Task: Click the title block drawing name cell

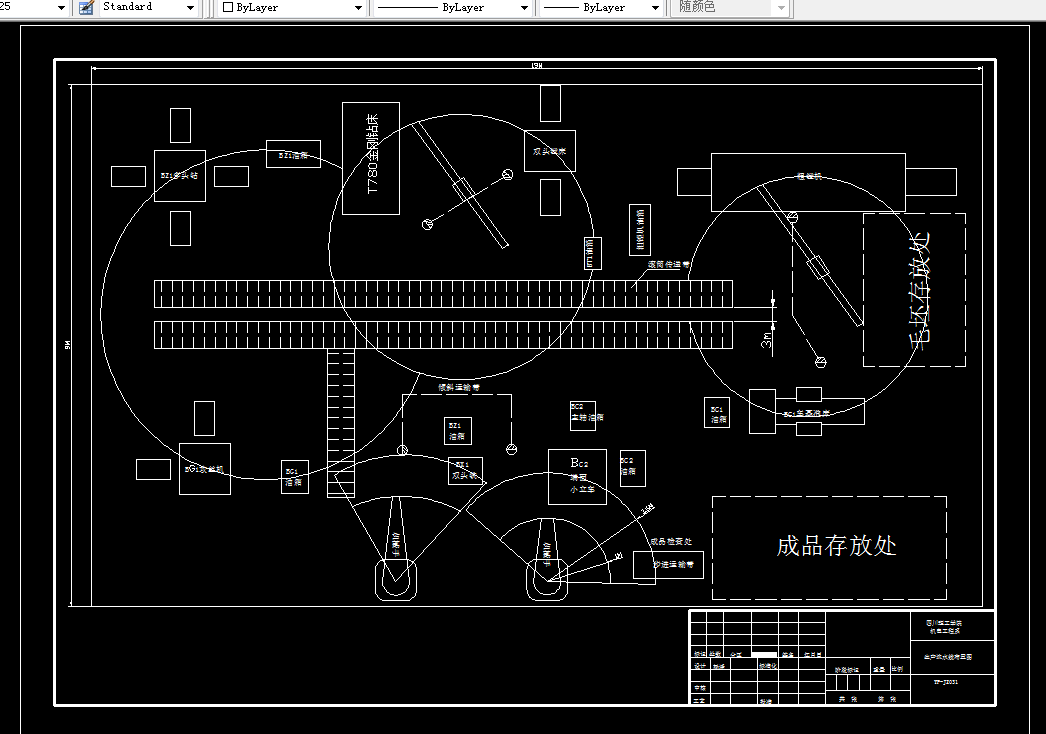Action: [x=953, y=657]
